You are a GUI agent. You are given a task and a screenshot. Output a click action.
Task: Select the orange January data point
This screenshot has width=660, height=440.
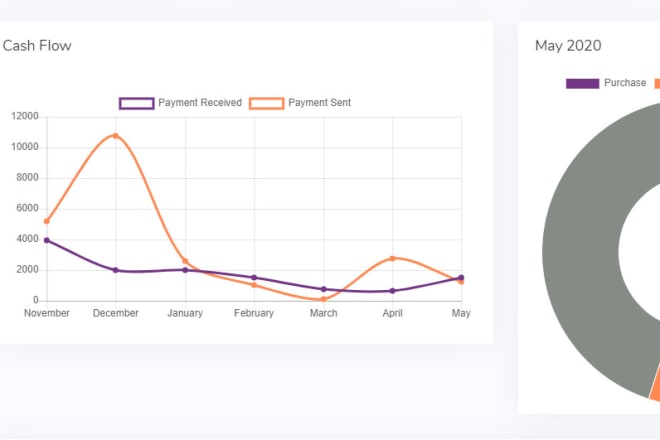coord(185,261)
